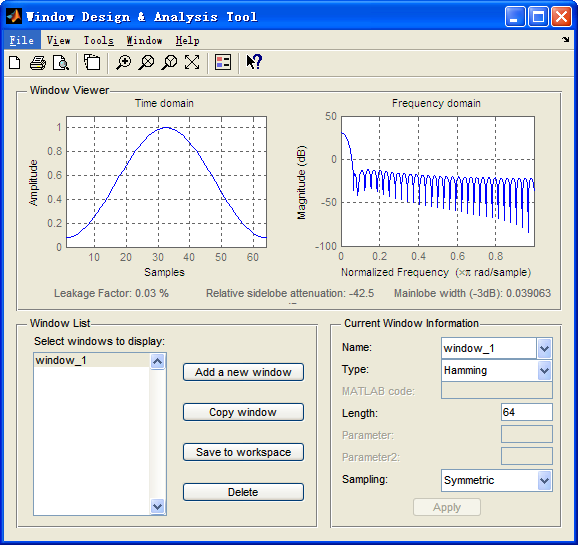
Task: Maximize the Window Design & Analysis Tool
Action: pos(538,17)
